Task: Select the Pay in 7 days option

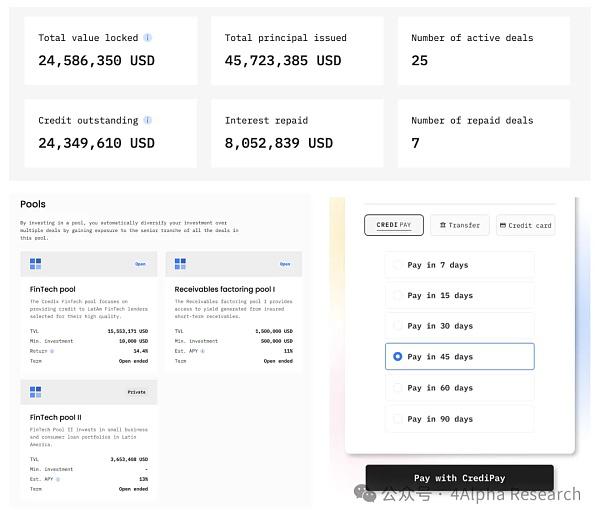Action: tap(398, 265)
